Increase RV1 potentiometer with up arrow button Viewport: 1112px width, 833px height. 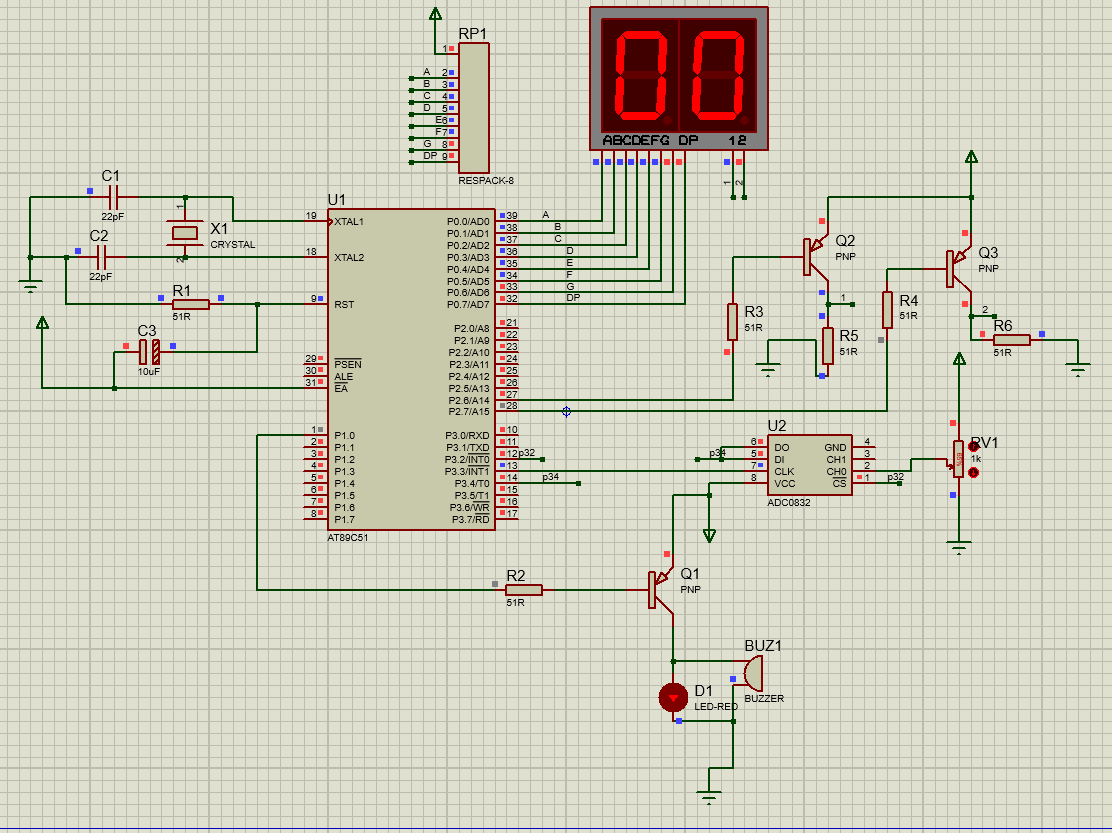click(974, 447)
